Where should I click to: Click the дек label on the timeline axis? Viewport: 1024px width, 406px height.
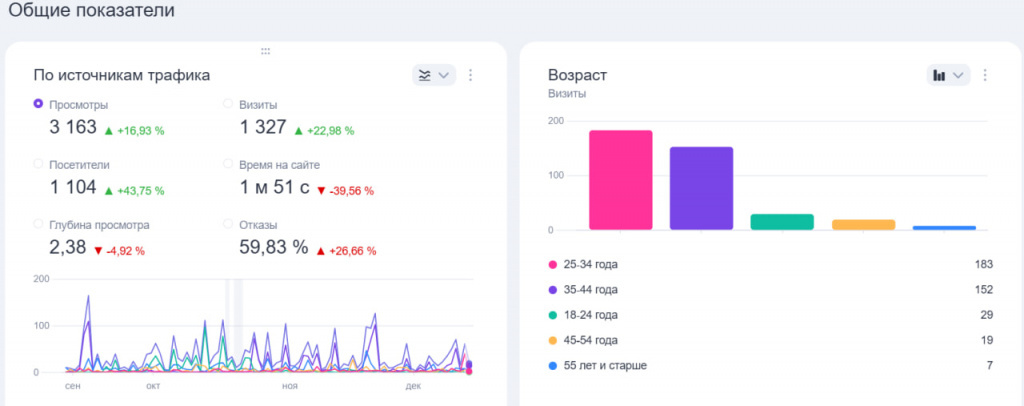click(x=413, y=386)
